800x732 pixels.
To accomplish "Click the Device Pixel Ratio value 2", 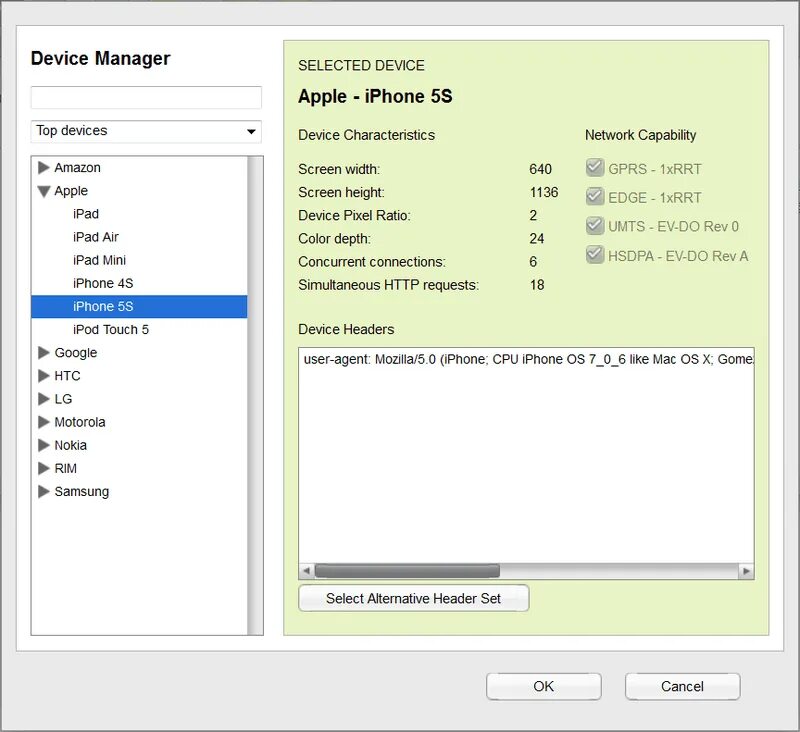I will coord(533,215).
